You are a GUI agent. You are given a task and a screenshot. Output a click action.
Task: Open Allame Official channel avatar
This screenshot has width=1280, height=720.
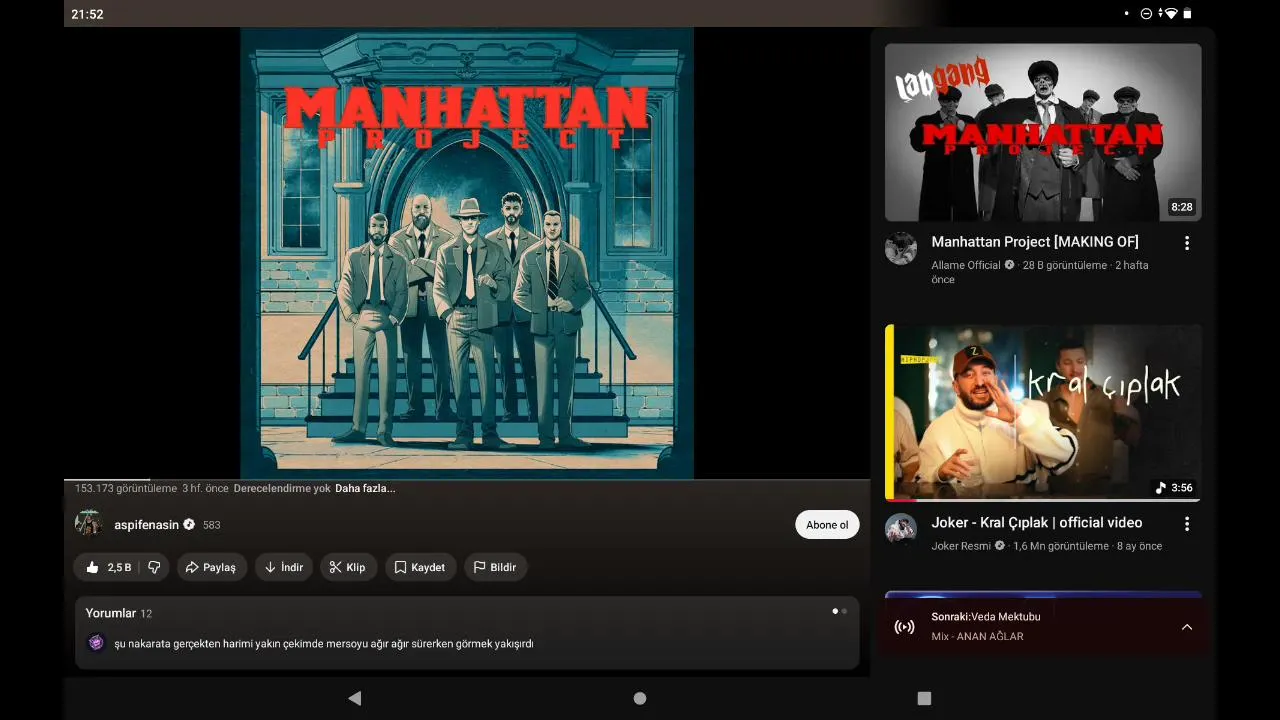(x=901, y=249)
